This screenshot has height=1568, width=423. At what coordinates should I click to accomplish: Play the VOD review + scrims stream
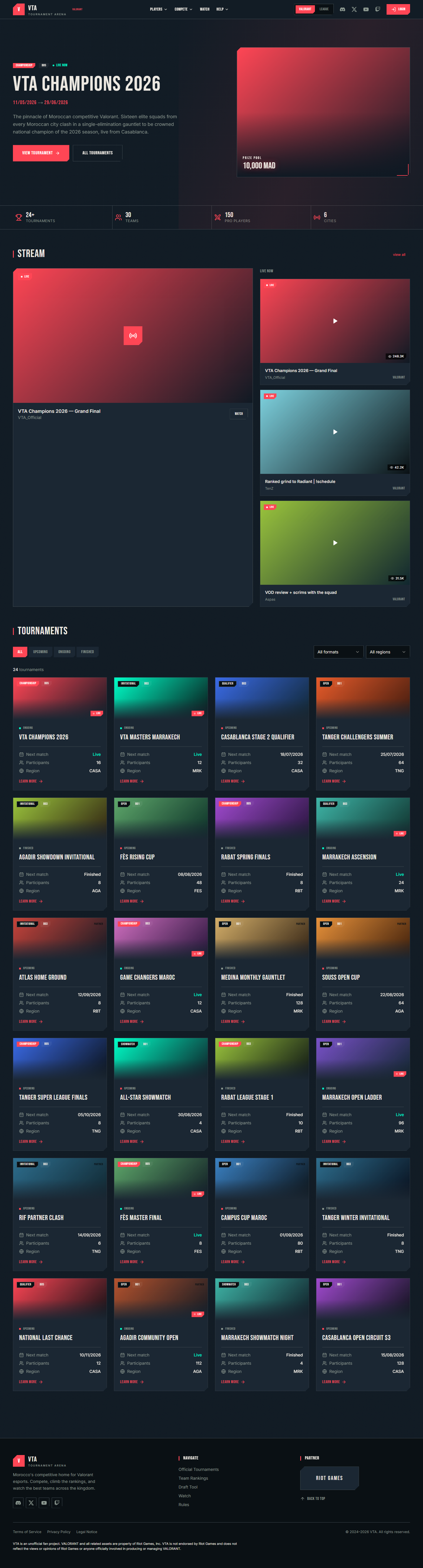point(335,542)
